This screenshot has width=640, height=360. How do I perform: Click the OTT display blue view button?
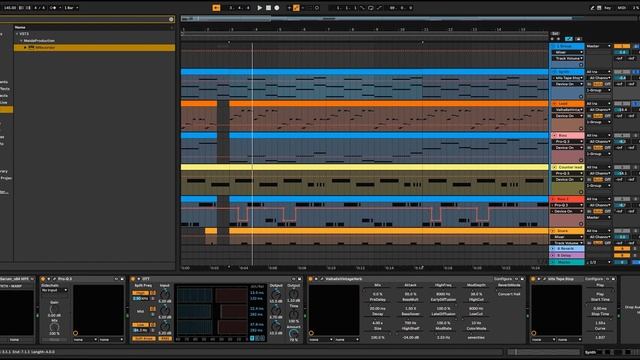click(x=252, y=338)
